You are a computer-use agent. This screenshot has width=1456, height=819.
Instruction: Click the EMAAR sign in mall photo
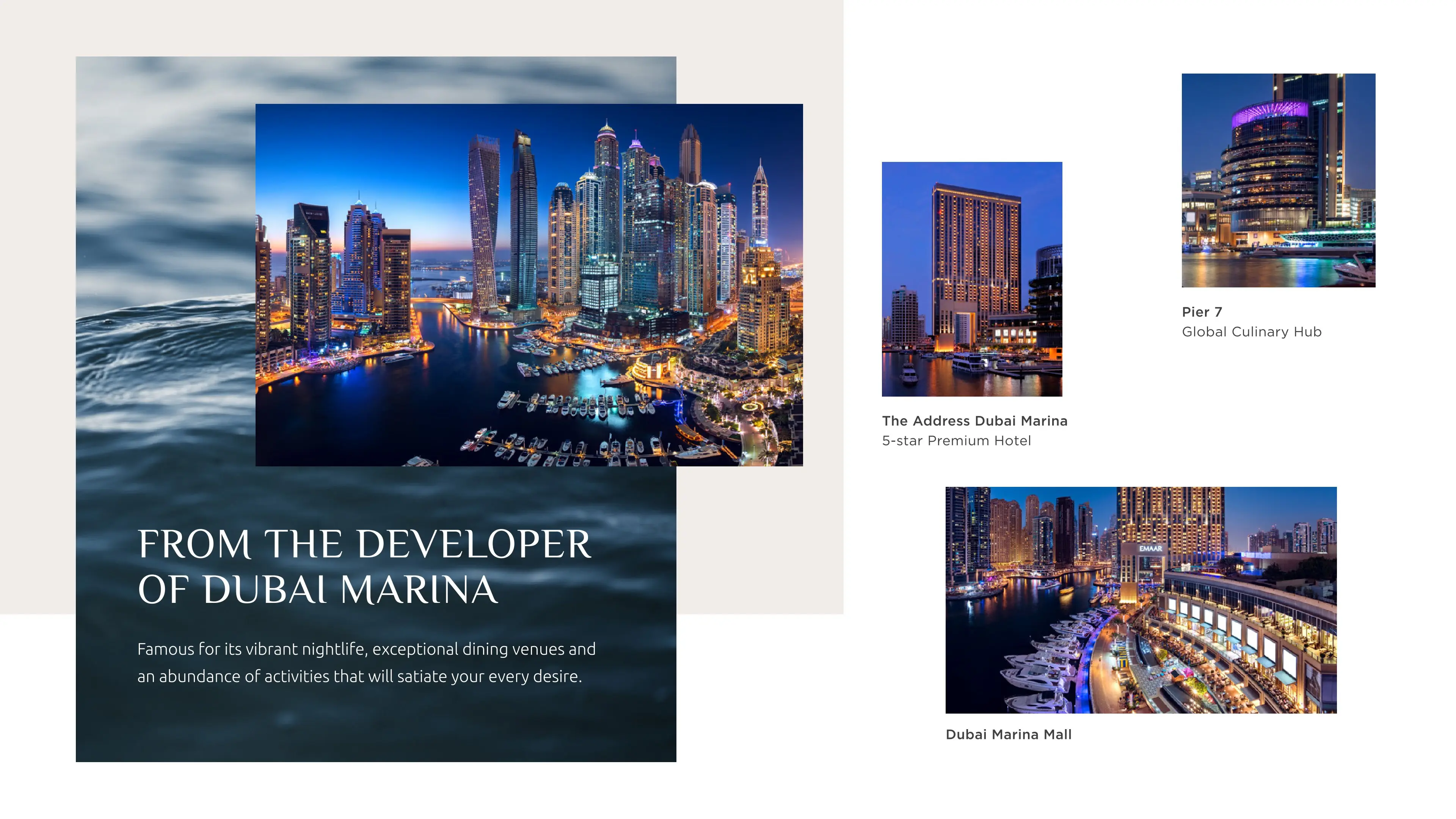1150,548
